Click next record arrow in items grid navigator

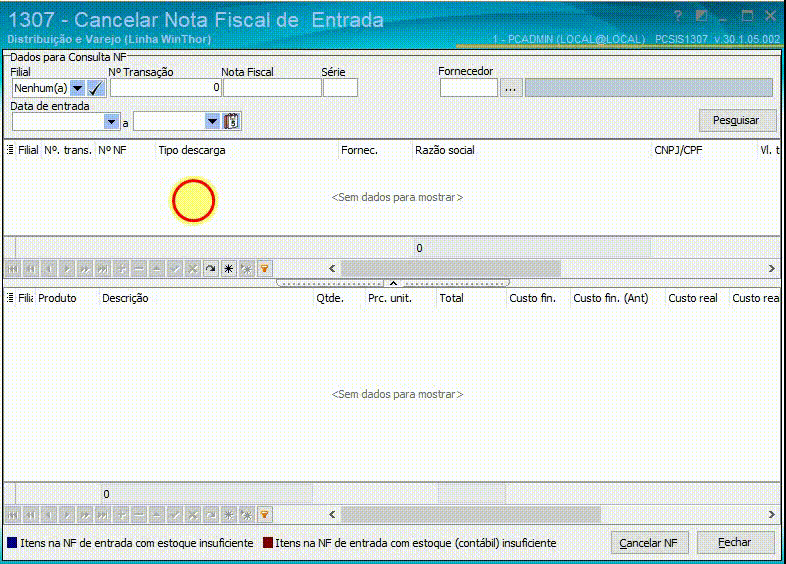pyautogui.click(x=67, y=515)
